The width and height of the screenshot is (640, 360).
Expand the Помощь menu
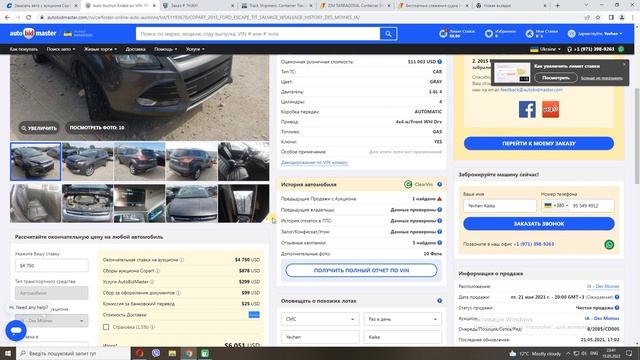pos(166,49)
